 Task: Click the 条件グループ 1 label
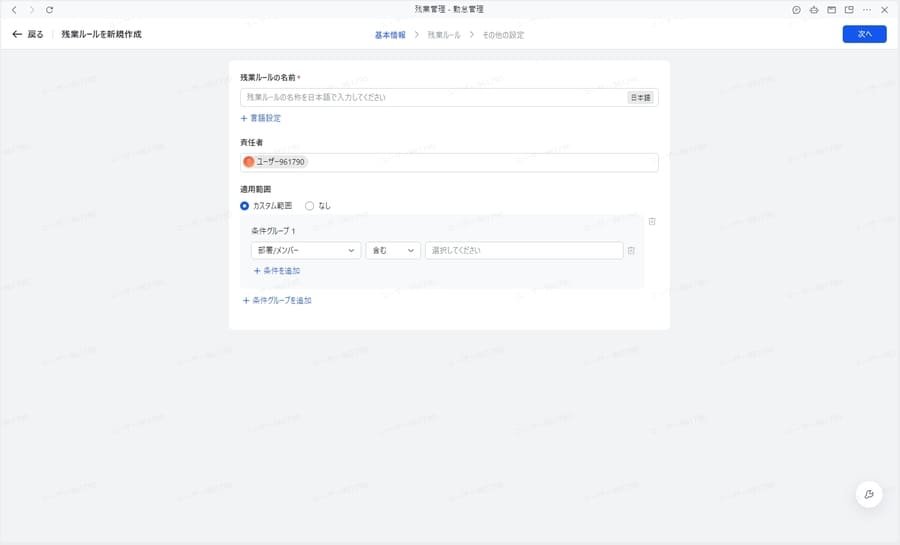[273, 231]
